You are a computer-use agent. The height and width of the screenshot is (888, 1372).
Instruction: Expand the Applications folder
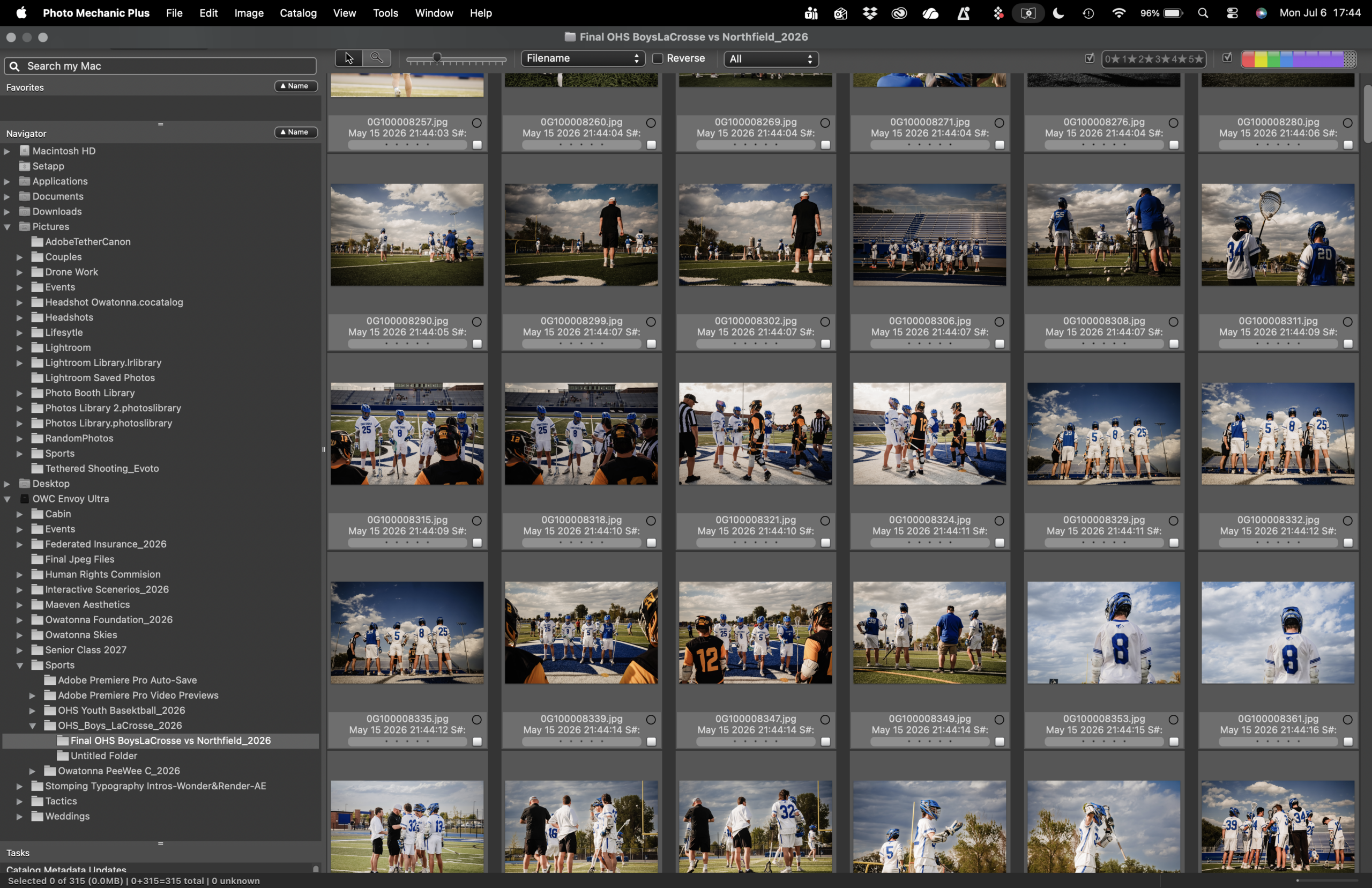tap(8, 182)
